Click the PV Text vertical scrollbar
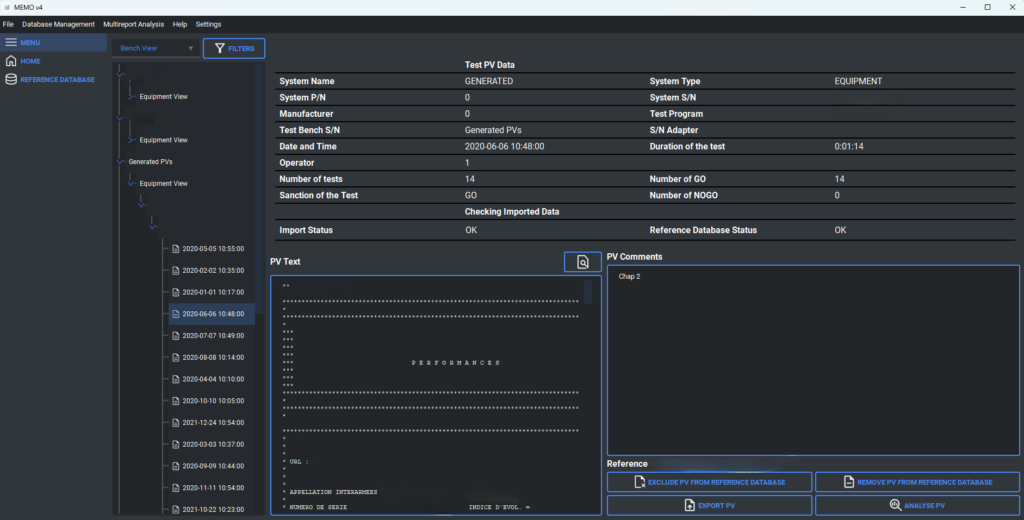1024x520 pixels. 588,292
